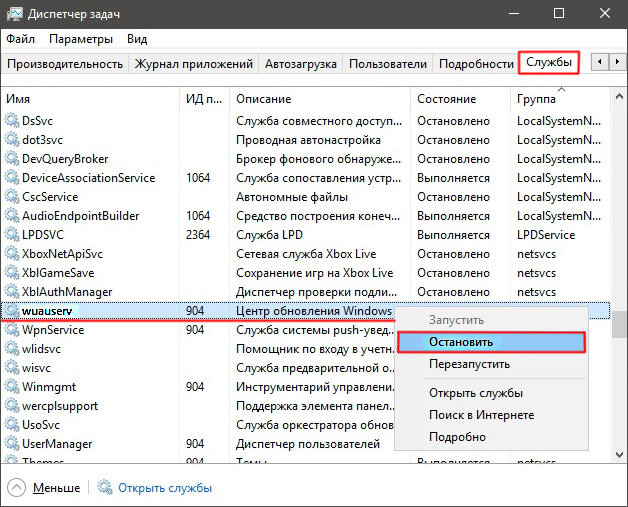The height and width of the screenshot is (507, 628).
Task: Click the wlidsvc gear icon
Action: coord(12,348)
